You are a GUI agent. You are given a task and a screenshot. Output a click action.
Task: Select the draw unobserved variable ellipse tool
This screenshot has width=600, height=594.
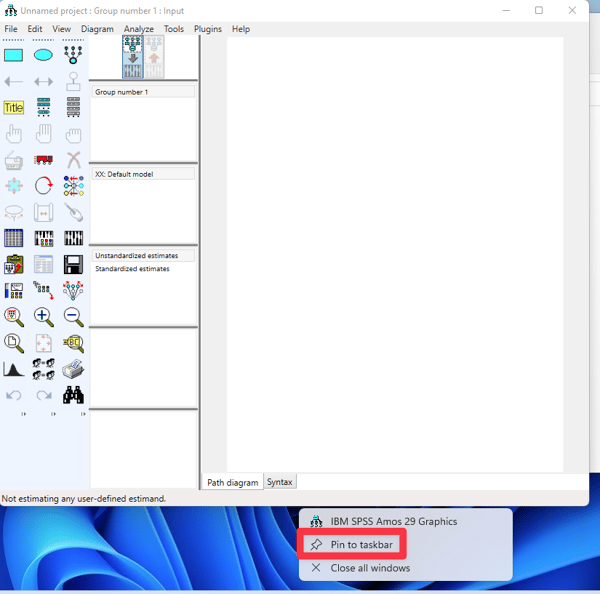click(43, 55)
